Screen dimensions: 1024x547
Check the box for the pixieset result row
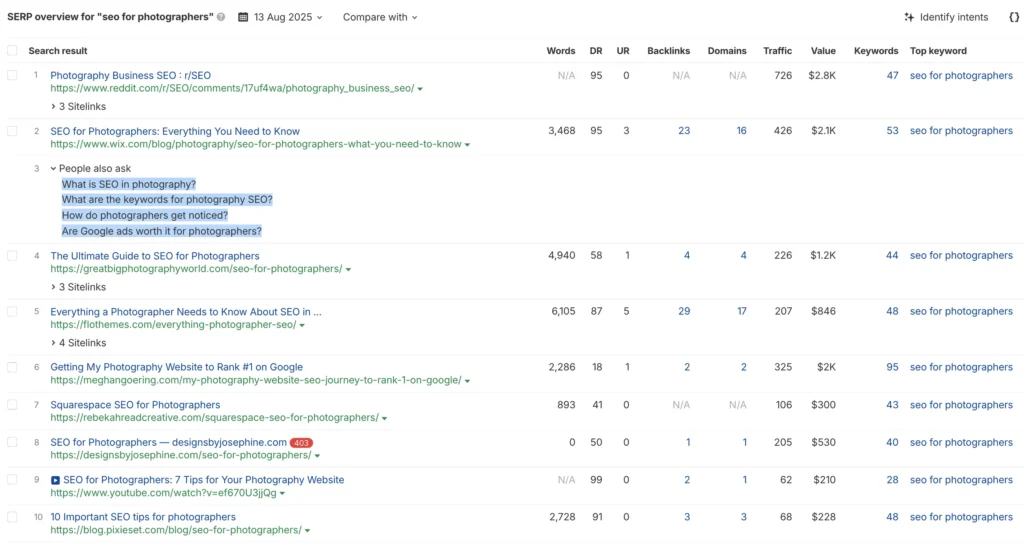[x=12, y=517]
